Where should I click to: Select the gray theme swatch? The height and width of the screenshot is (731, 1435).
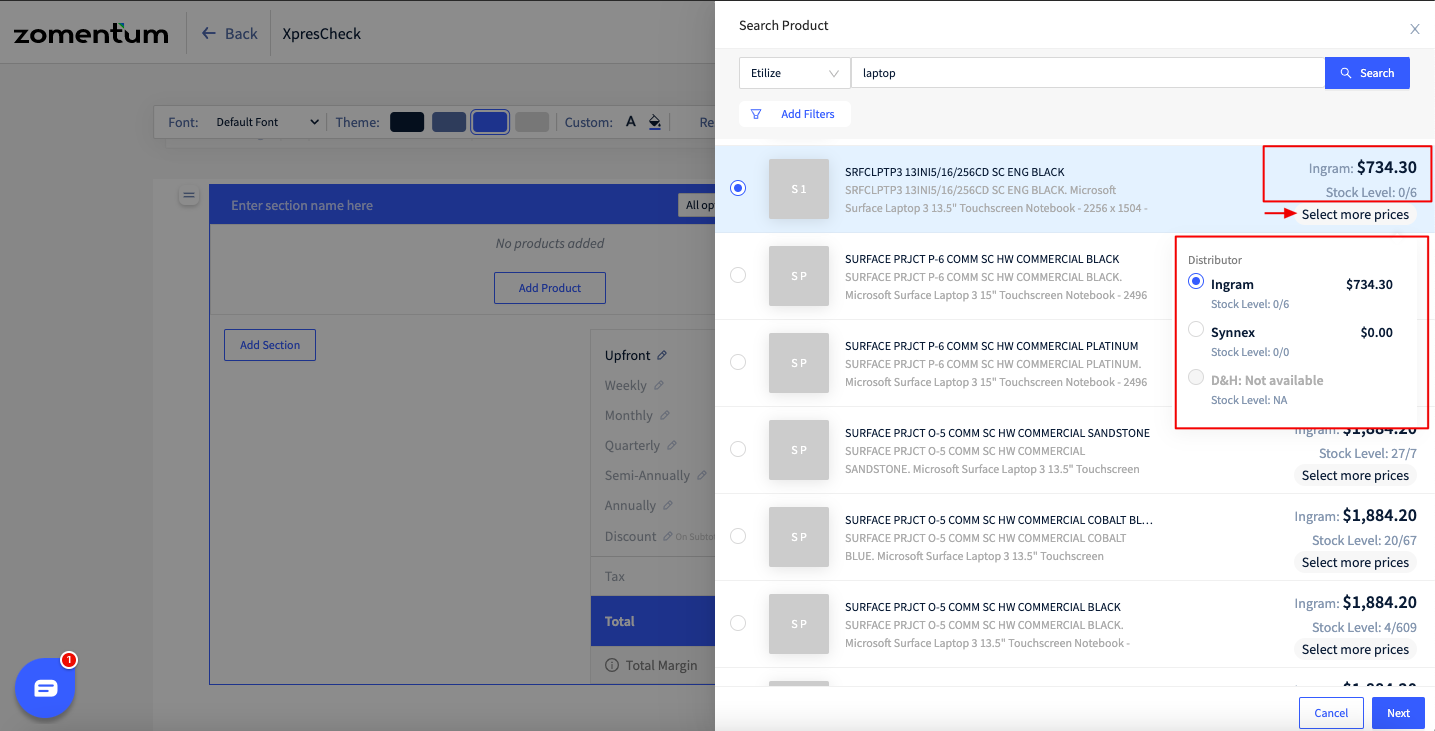pos(532,122)
